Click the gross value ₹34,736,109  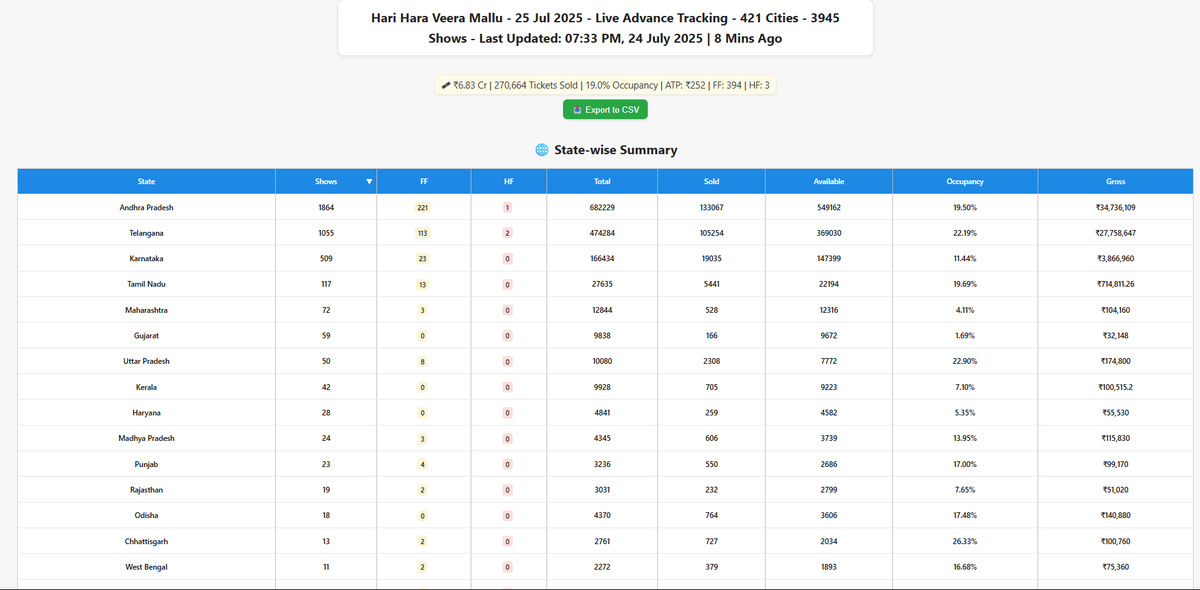click(1116, 207)
